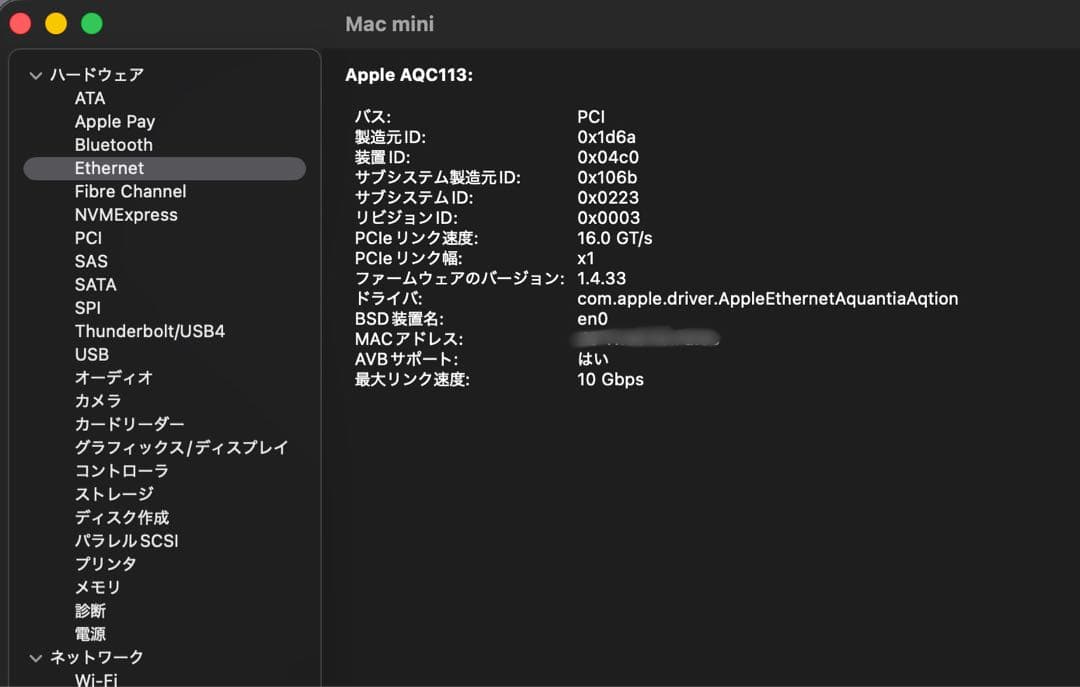Viewport: 1080px width, 687px height.
Task: Click the Mac mini window title
Action: tap(390, 24)
